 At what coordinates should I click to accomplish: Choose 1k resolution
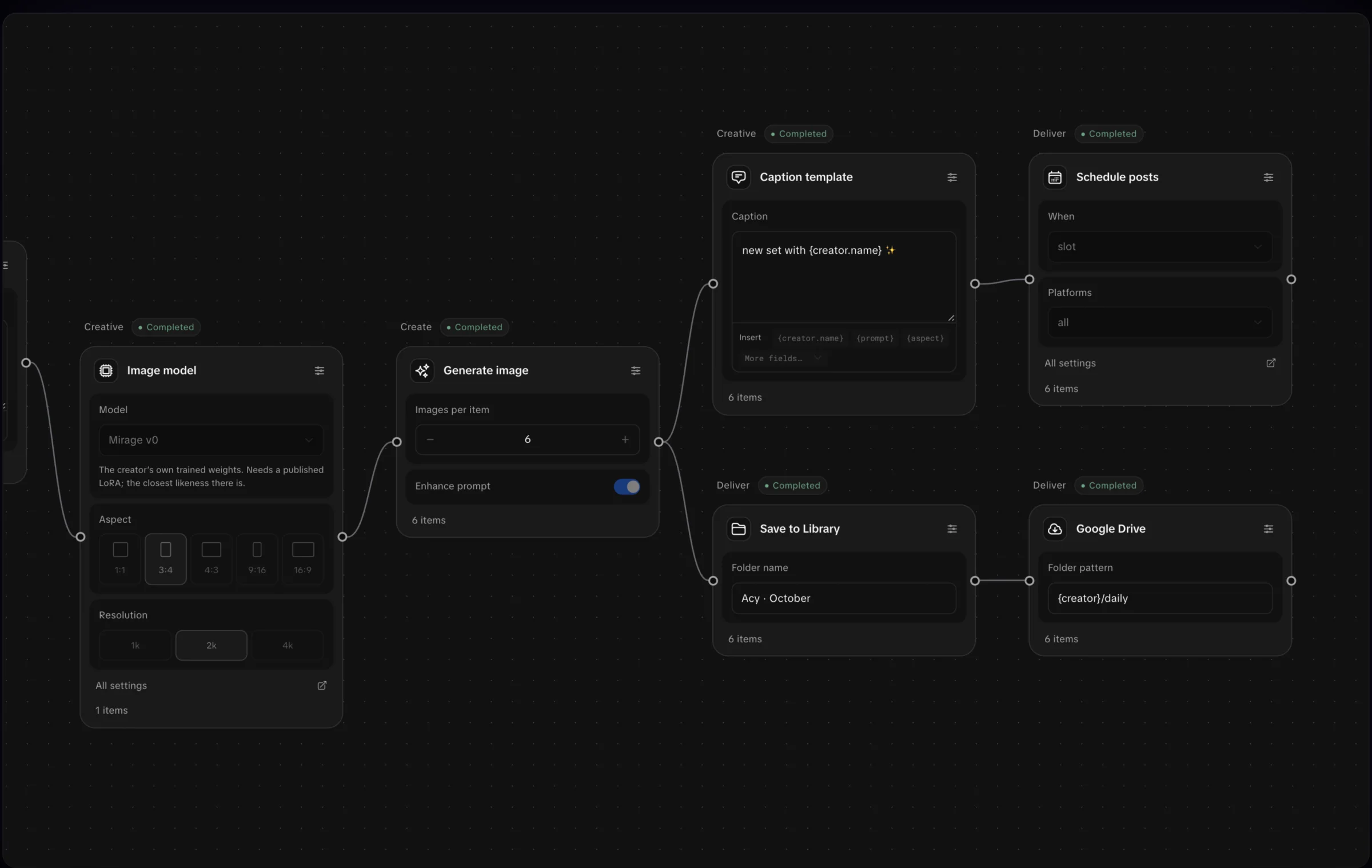(135, 645)
